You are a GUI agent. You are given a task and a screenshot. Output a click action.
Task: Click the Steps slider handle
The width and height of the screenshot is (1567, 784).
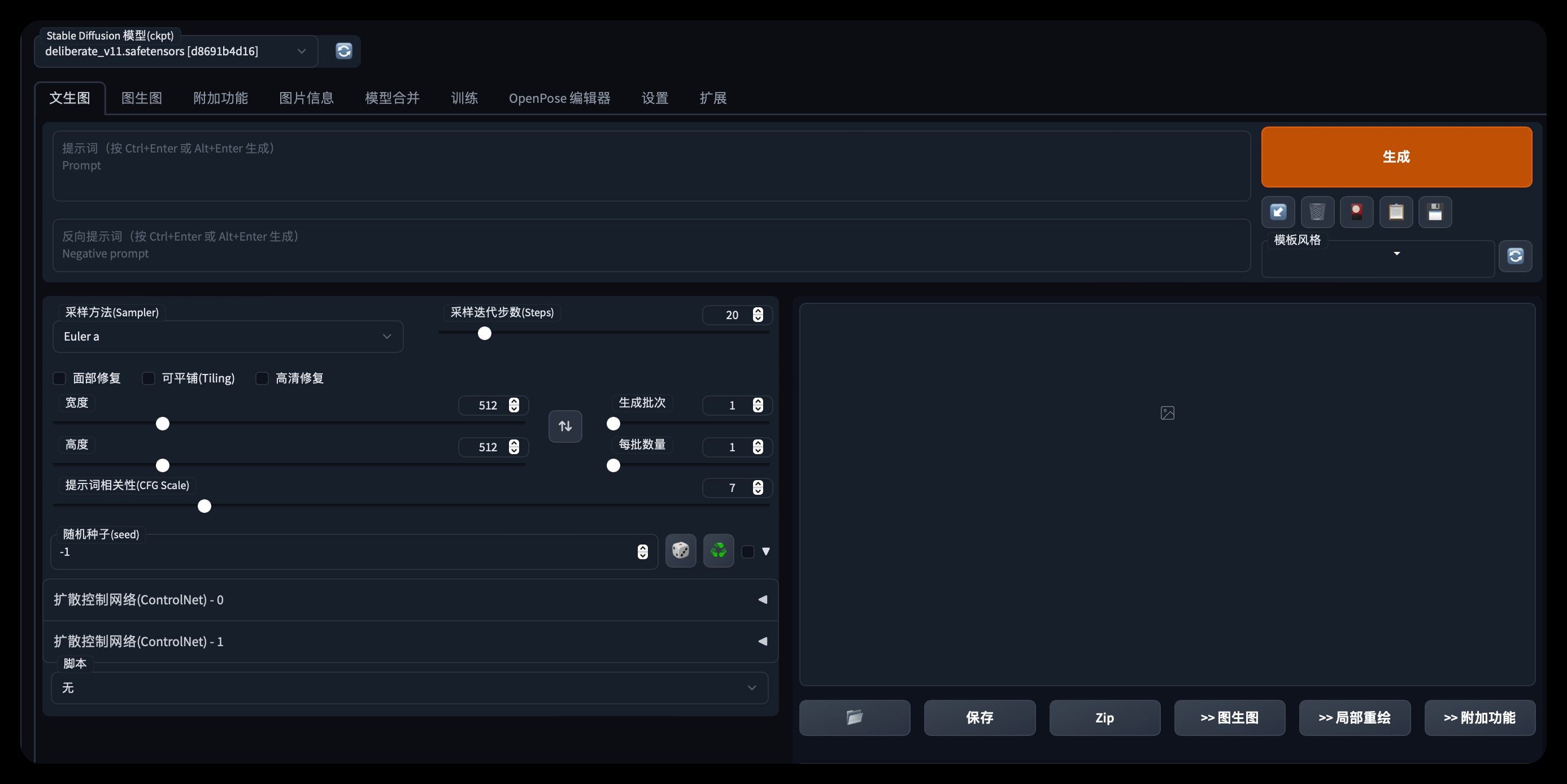[484, 333]
